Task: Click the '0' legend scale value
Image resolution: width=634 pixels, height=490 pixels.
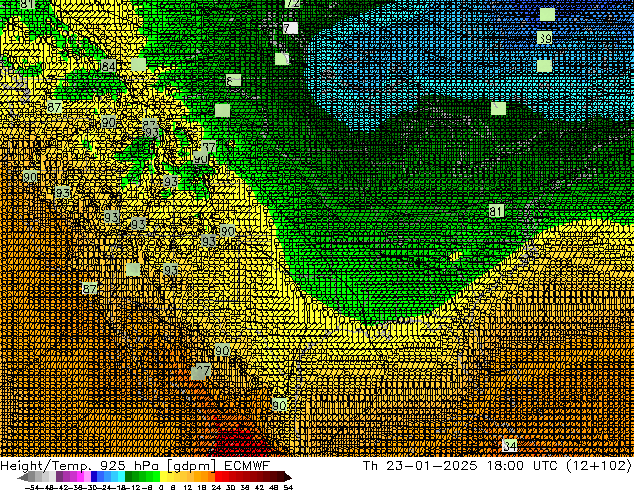Action: [161, 488]
